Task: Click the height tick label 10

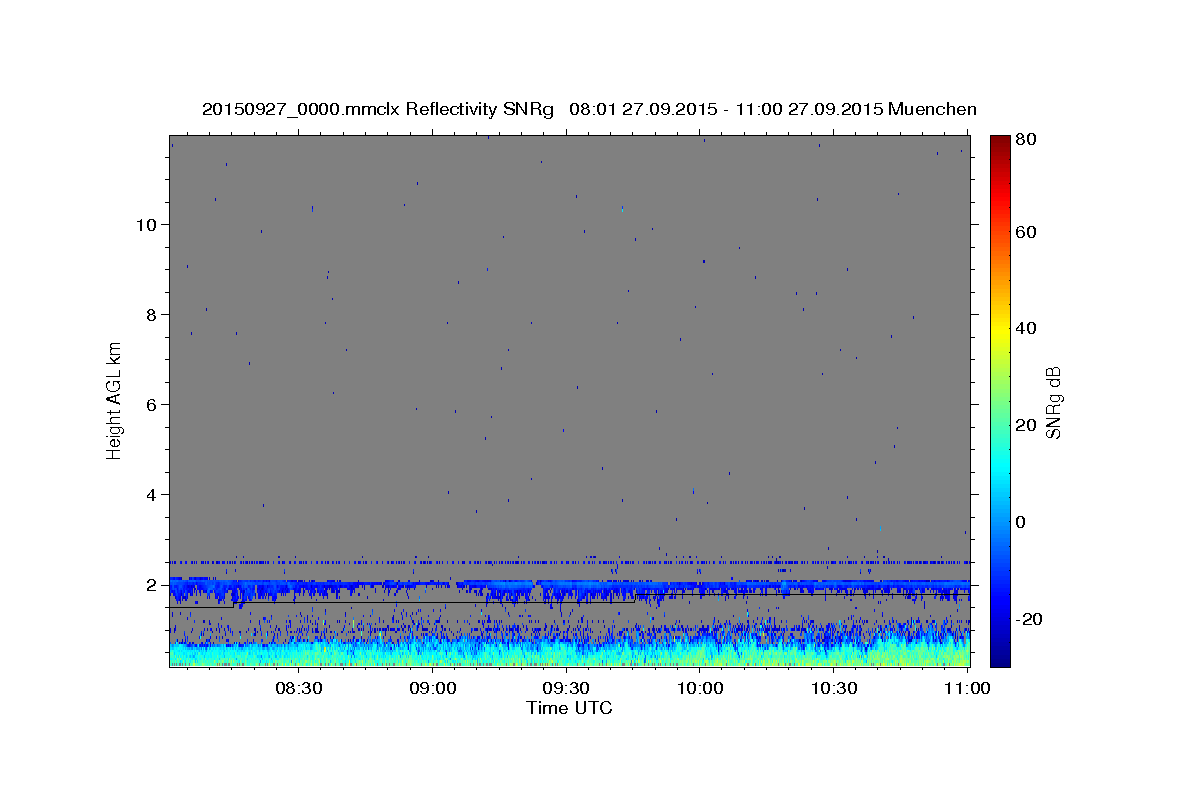Action: 148,224
